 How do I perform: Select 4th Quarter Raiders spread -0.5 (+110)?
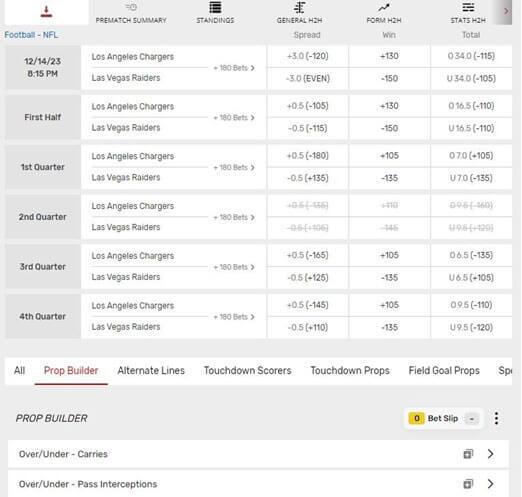[x=308, y=327]
